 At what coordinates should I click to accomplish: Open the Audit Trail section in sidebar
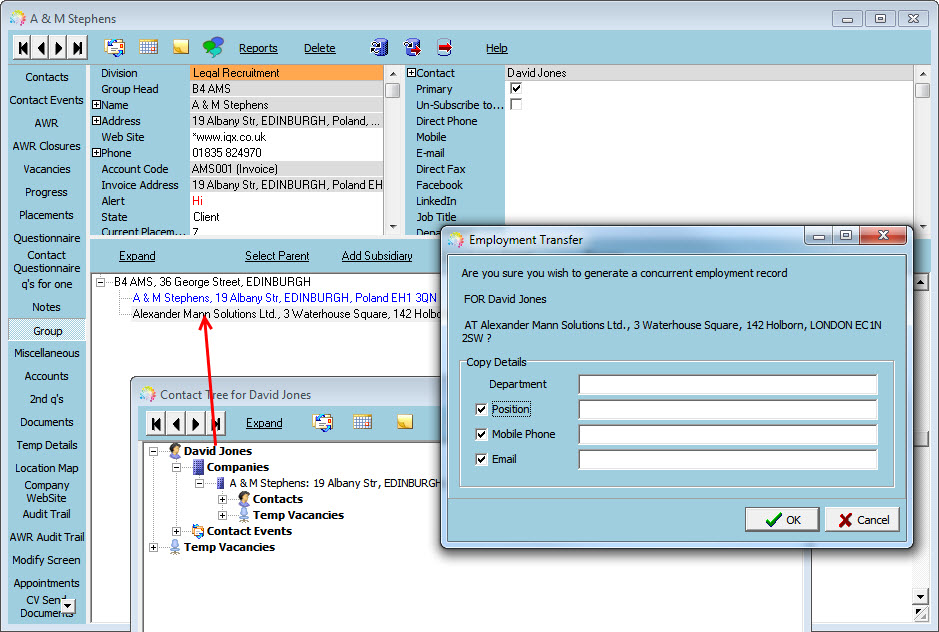(x=47, y=514)
